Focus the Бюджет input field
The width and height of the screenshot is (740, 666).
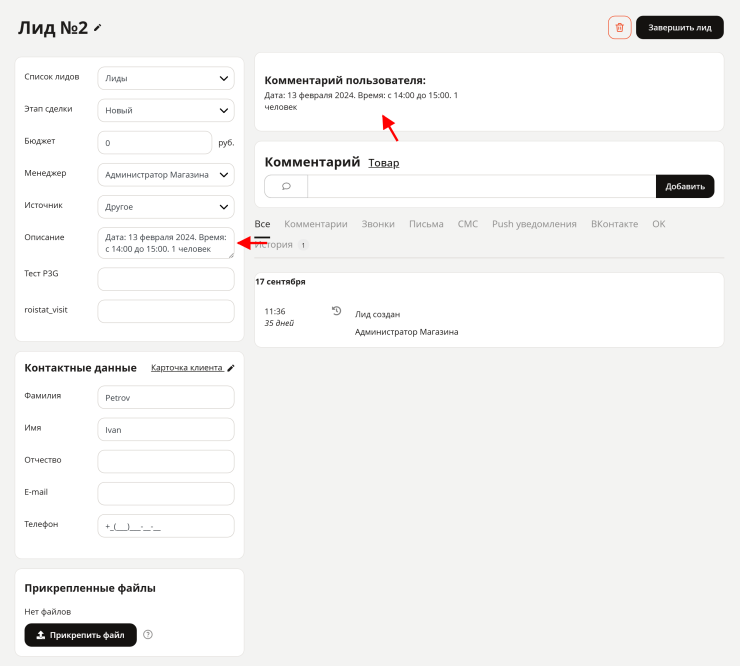[155, 143]
